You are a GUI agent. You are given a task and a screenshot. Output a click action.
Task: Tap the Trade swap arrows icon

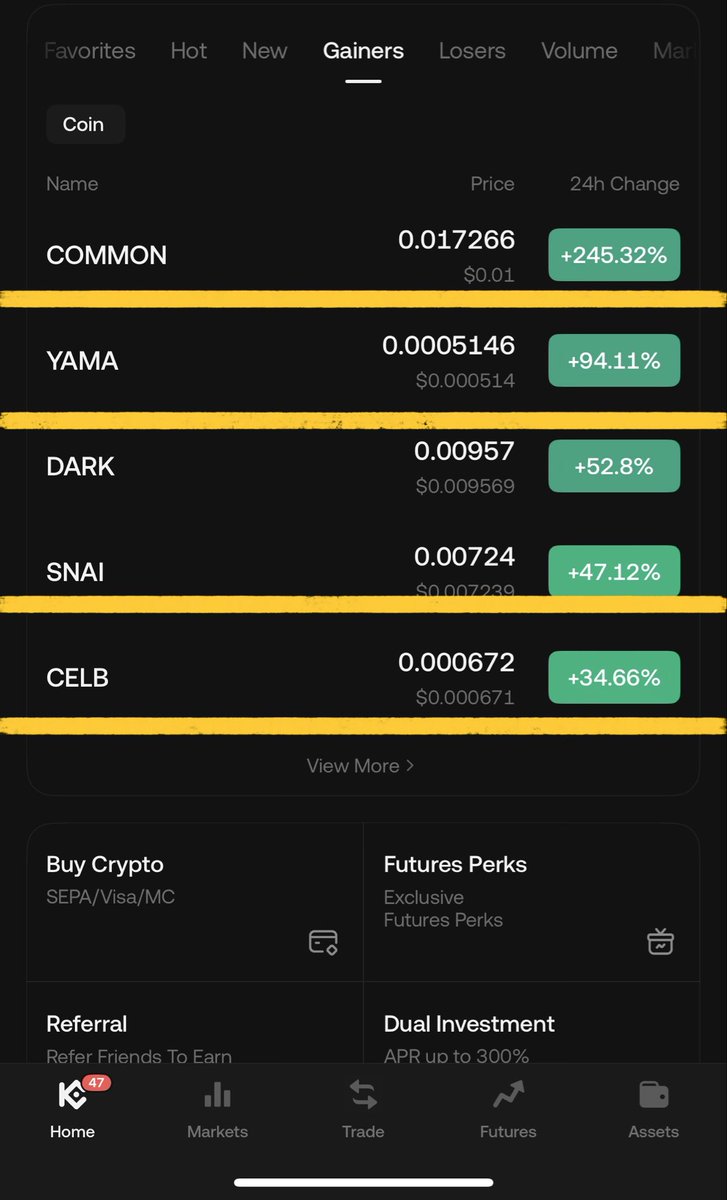[x=363, y=1096]
